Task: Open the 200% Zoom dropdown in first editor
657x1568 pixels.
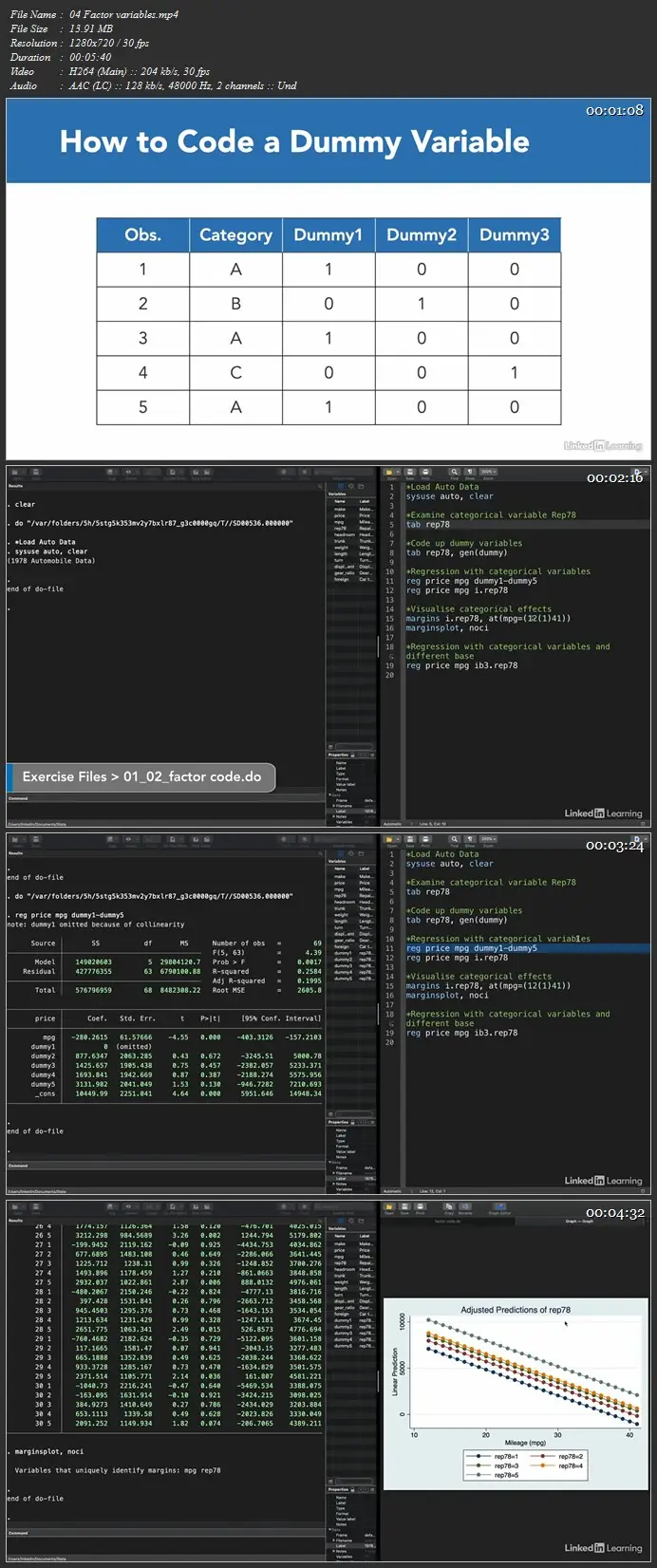Action: pyautogui.click(x=488, y=472)
